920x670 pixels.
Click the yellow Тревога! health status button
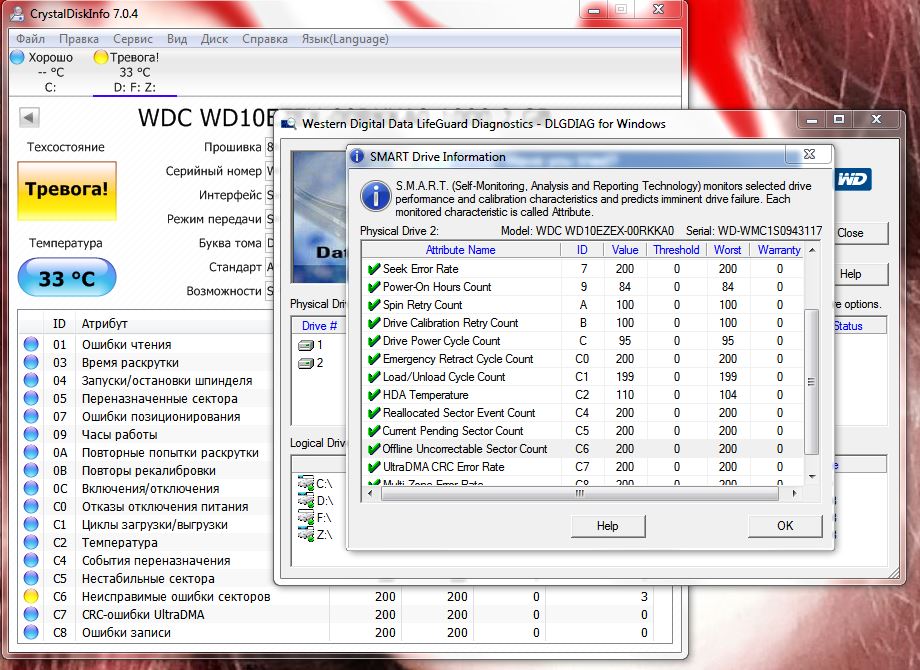[x=67, y=190]
